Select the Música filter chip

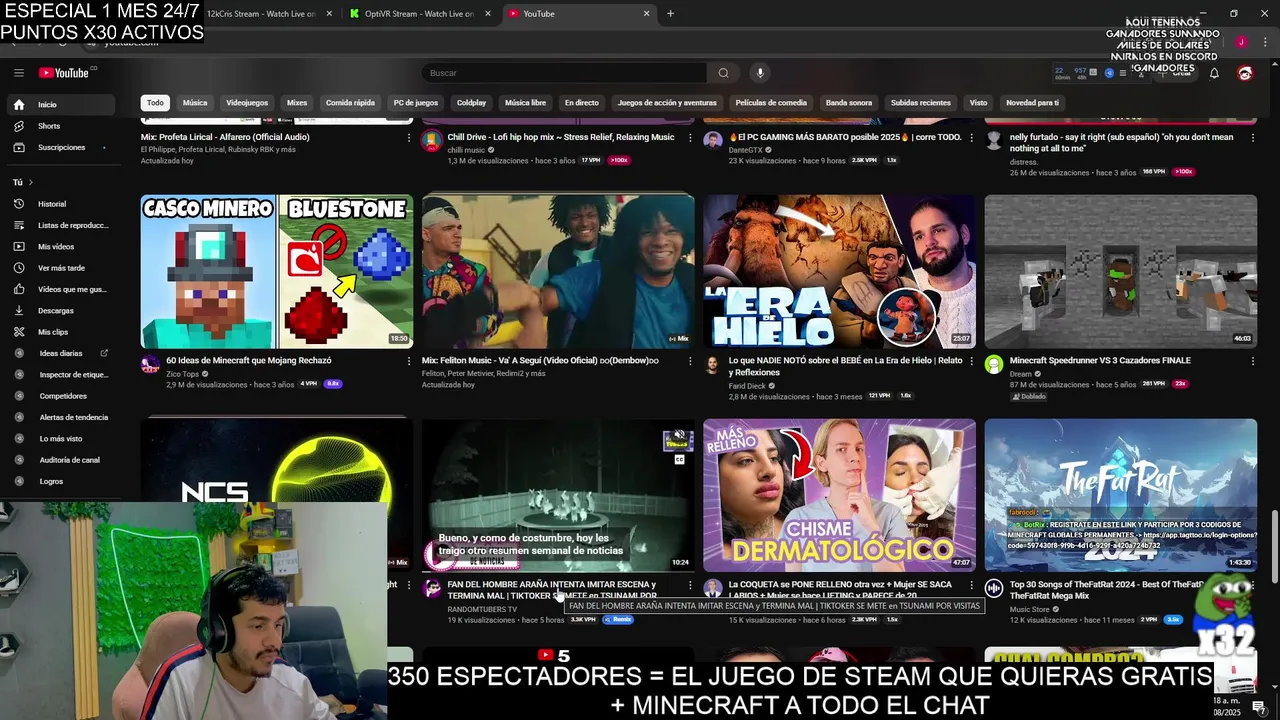click(x=195, y=103)
